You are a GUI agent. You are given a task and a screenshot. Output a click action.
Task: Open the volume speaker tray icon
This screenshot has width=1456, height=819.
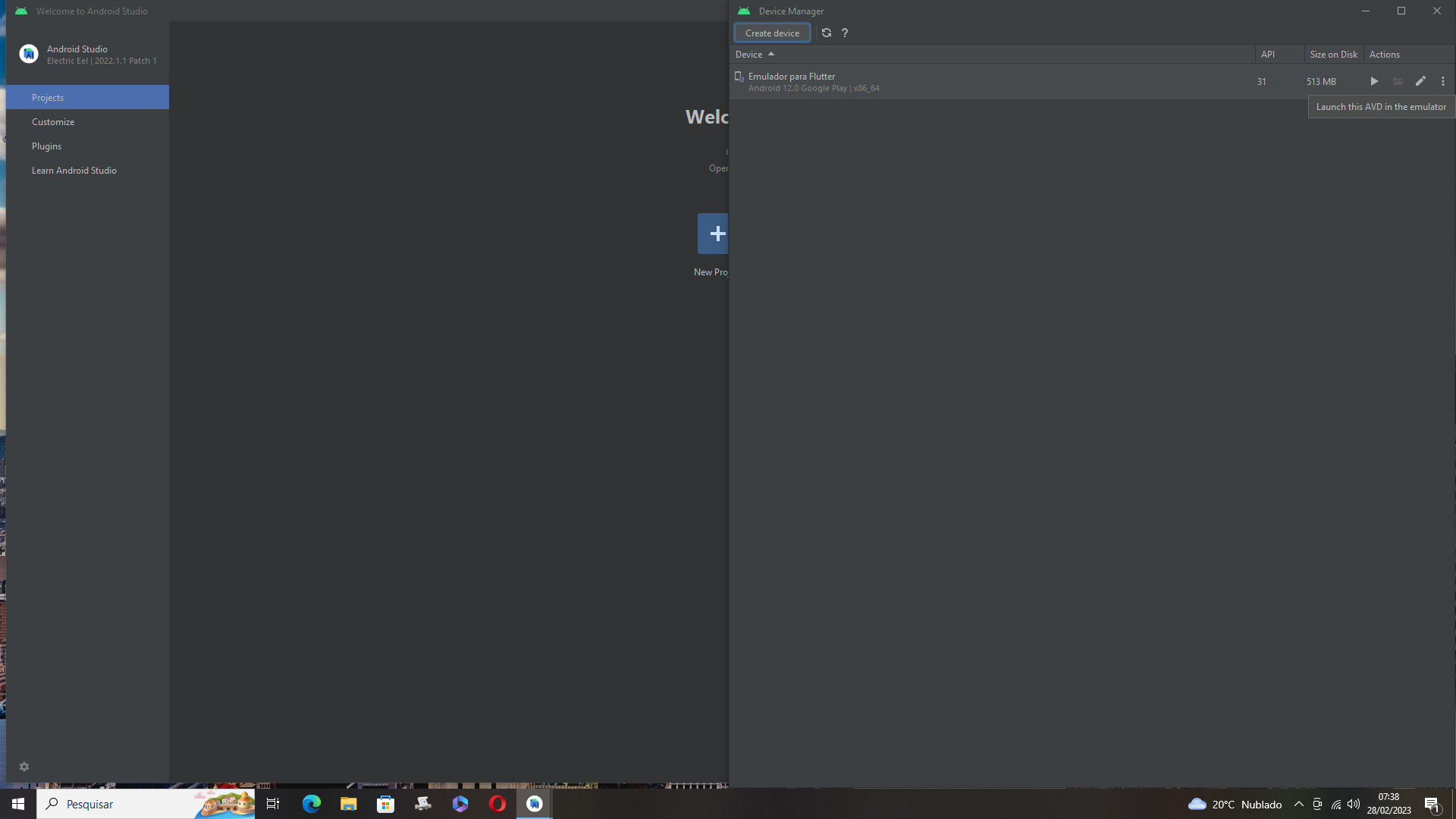[1354, 804]
